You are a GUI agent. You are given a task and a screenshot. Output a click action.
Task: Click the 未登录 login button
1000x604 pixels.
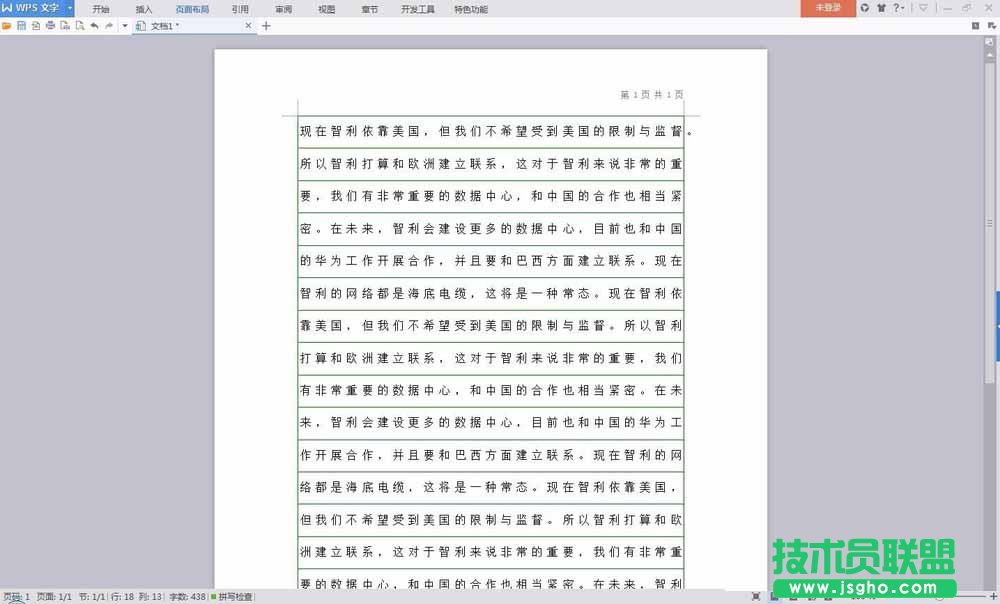(827, 8)
